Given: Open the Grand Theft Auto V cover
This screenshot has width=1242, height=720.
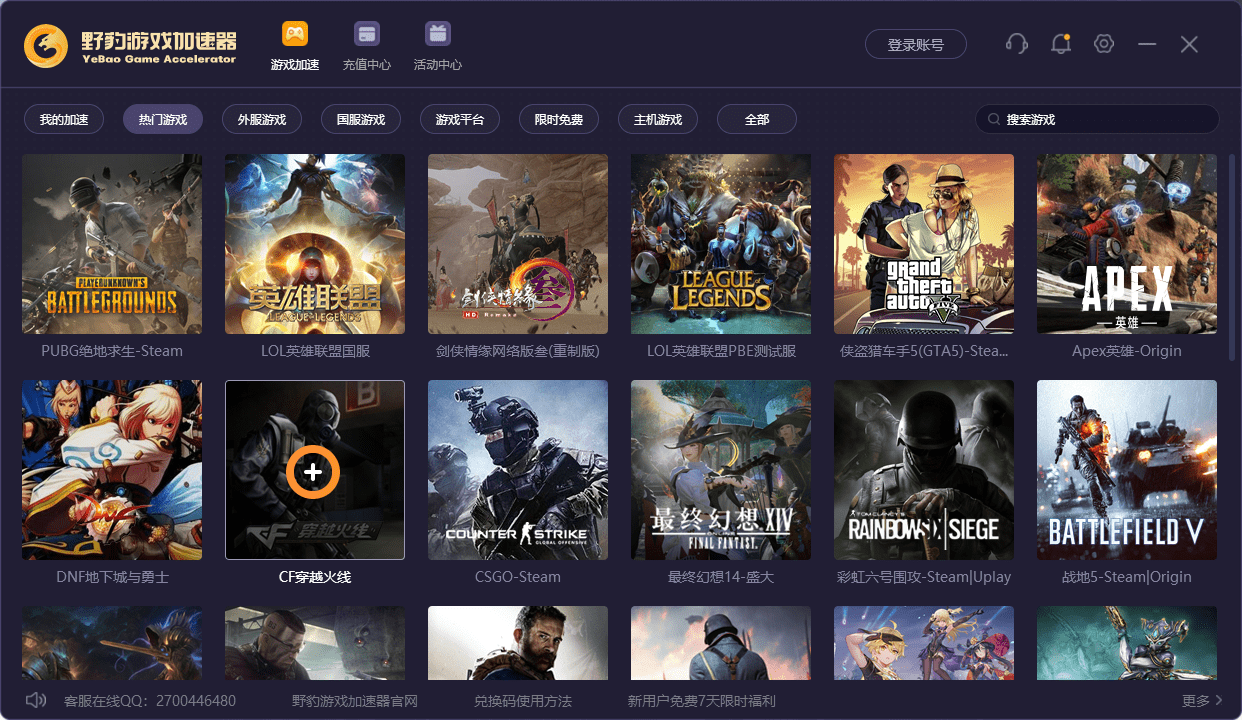Looking at the screenshot, I should 924,244.
